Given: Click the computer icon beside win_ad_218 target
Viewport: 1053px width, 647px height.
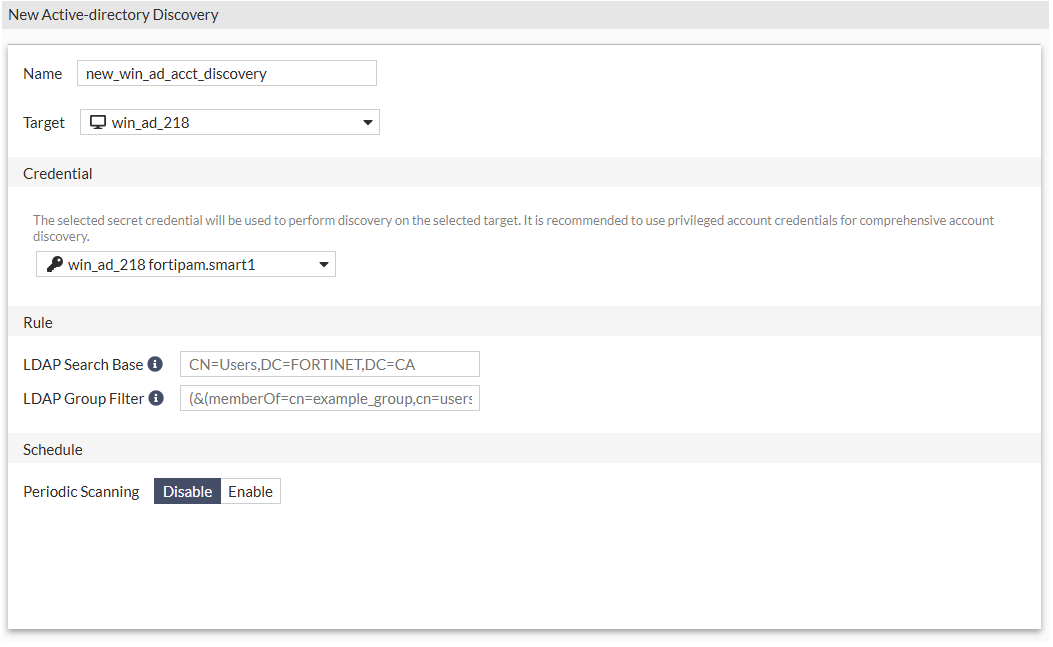Looking at the screenshot, I should pyautogui.click(x=97, y=121).
